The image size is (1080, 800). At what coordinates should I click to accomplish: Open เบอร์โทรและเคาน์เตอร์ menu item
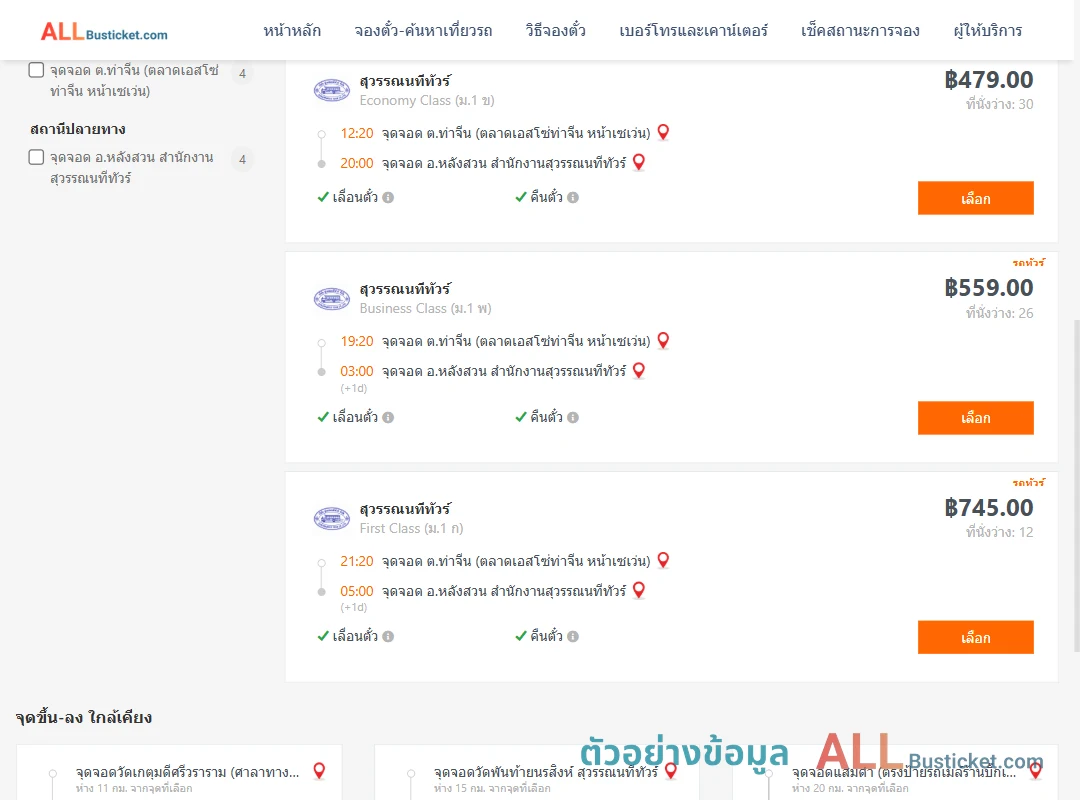coord(694,31)
